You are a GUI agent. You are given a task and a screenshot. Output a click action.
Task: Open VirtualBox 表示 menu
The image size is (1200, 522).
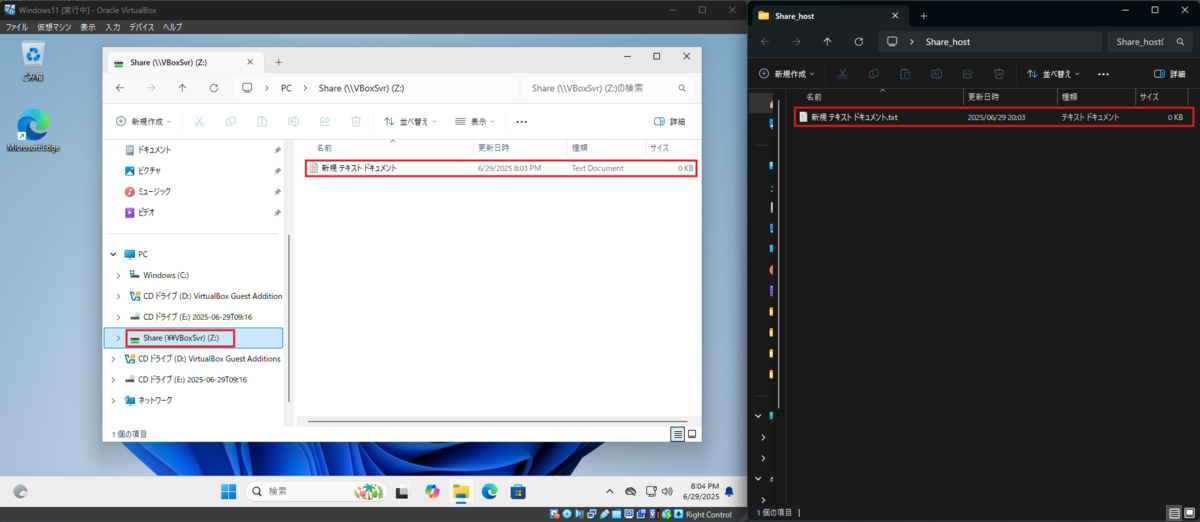click(x=88, y=26)
